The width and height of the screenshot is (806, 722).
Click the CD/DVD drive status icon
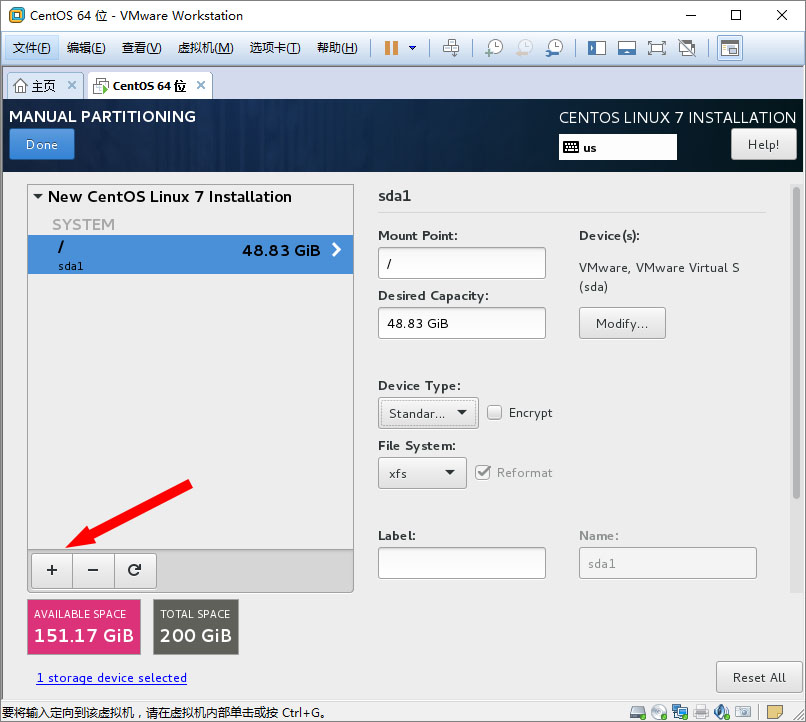(x=659, y=712)
